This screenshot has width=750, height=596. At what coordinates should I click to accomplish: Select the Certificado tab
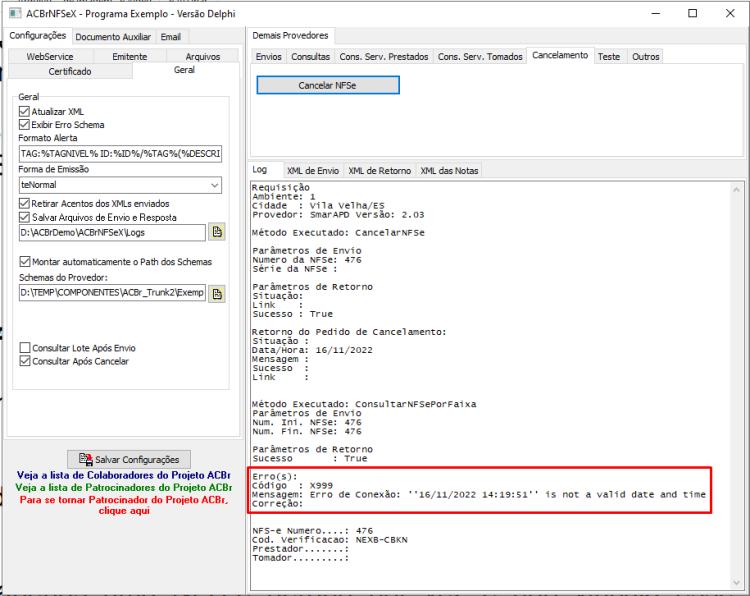[70, 71]
